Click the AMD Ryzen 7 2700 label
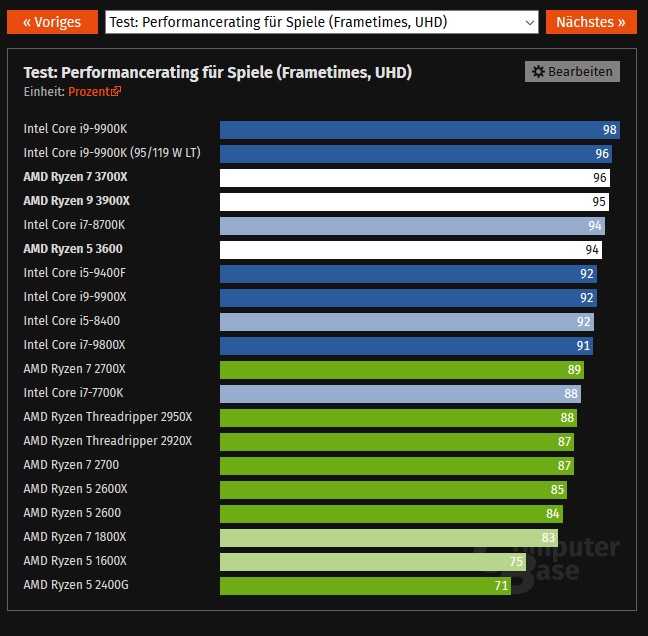This screenshot has width=648, height=636. tap(71, 464)
